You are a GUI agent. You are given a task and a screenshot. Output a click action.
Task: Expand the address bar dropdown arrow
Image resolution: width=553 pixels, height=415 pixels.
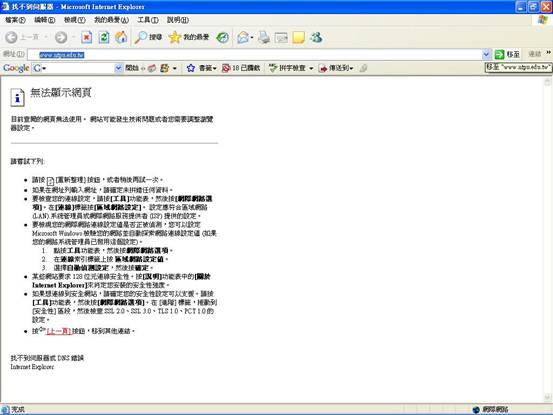point(486,54)
